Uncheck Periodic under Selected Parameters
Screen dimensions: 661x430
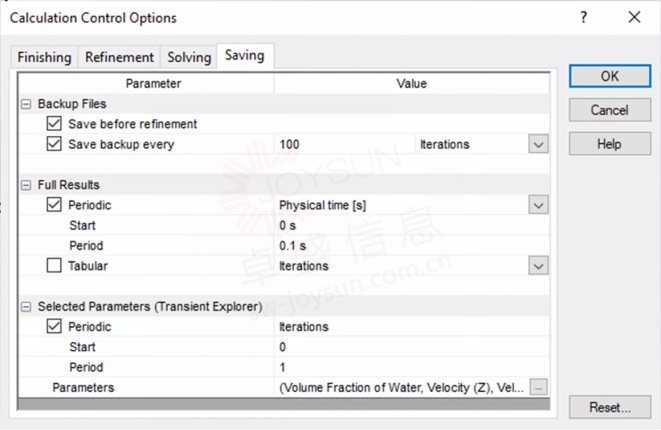(54, 327)
